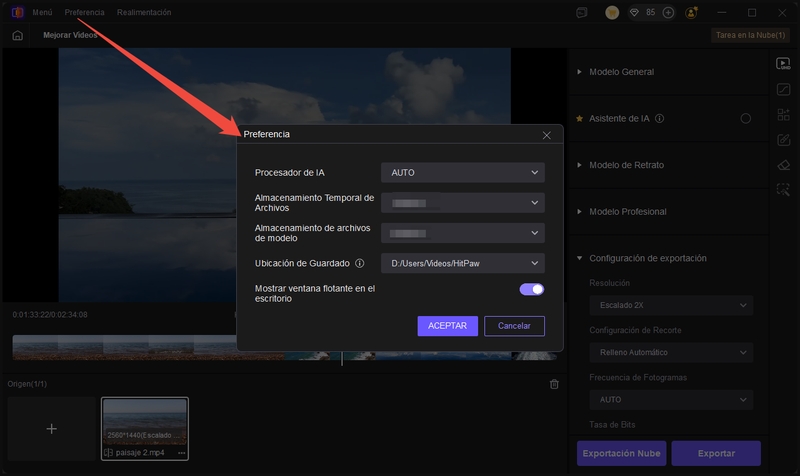Click the info icon beside Ubicación de Guardado

coord(359,263)
